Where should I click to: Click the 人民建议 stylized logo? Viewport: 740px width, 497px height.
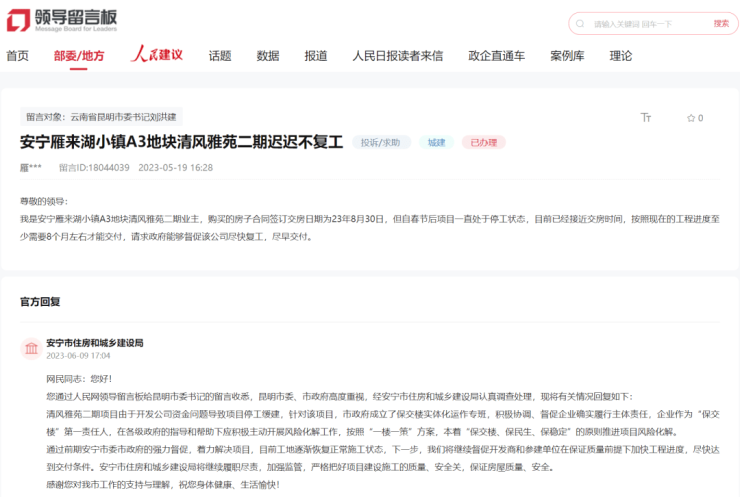click(157, 55)
